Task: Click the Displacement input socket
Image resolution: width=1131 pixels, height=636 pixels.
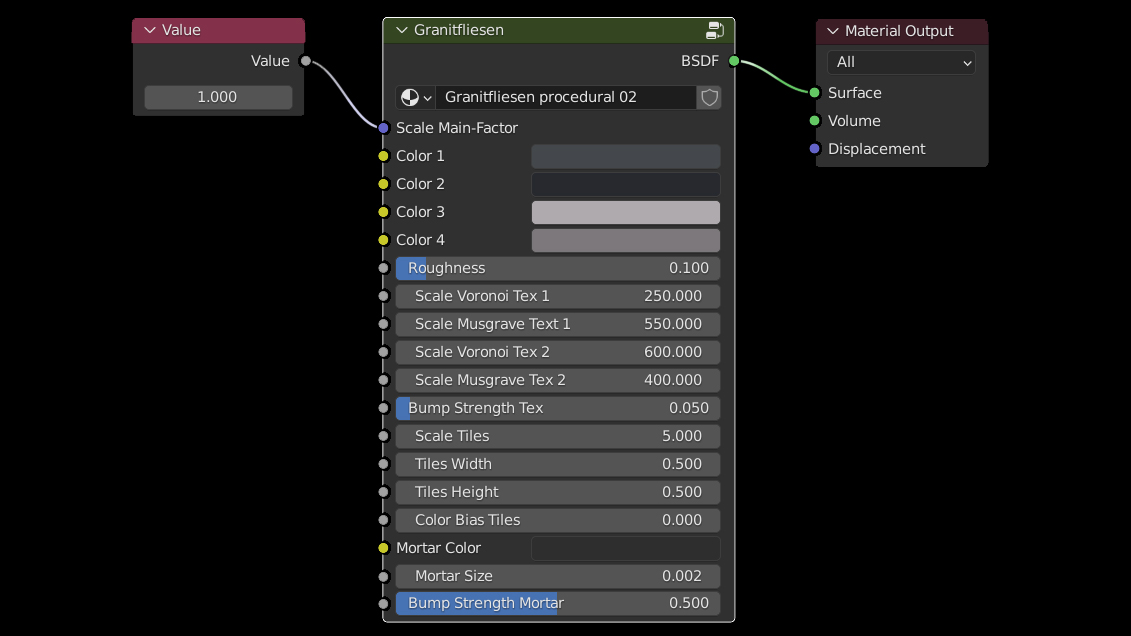Action: click(815, 149)
